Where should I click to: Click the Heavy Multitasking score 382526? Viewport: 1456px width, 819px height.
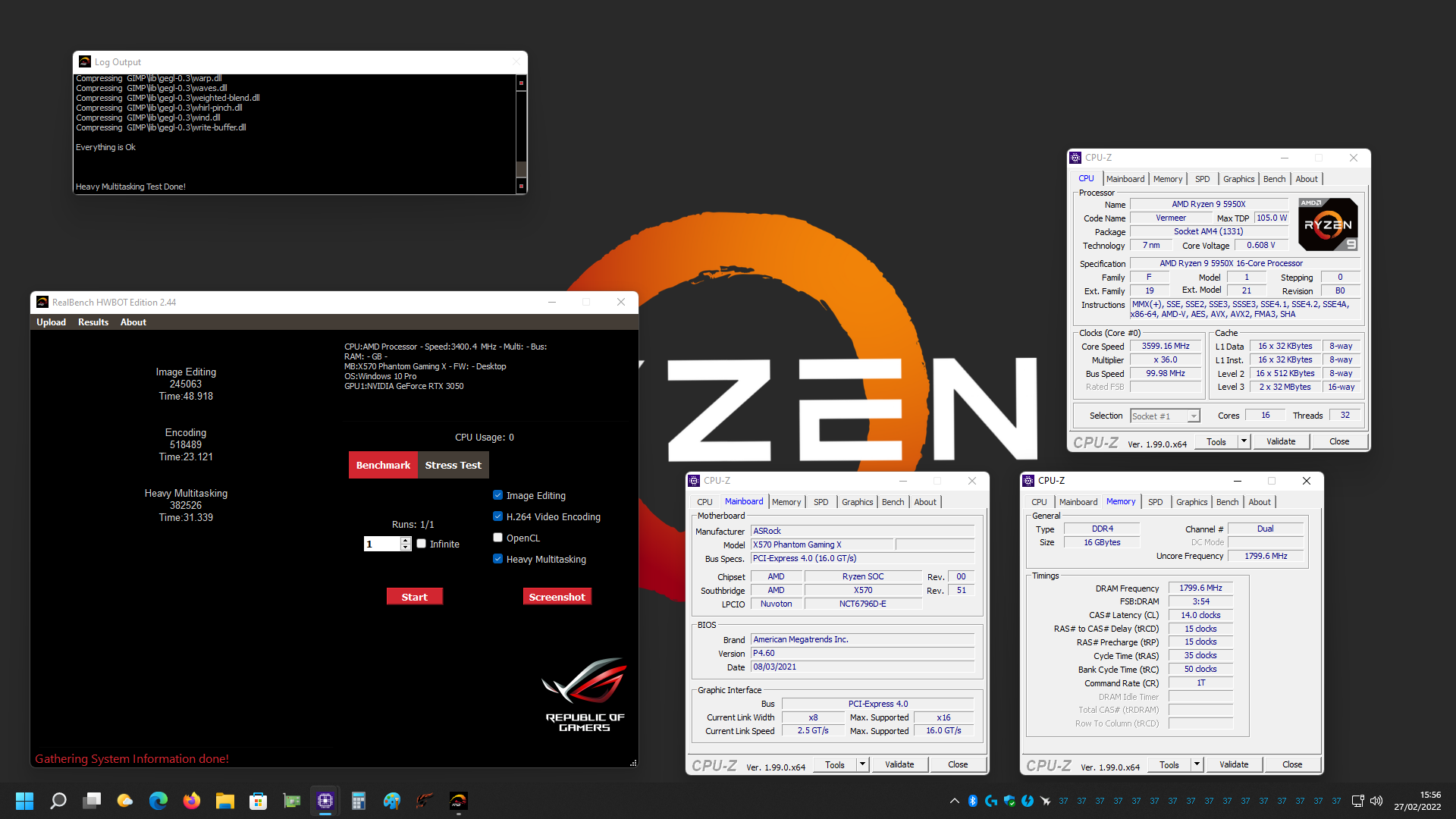(186, 505)
